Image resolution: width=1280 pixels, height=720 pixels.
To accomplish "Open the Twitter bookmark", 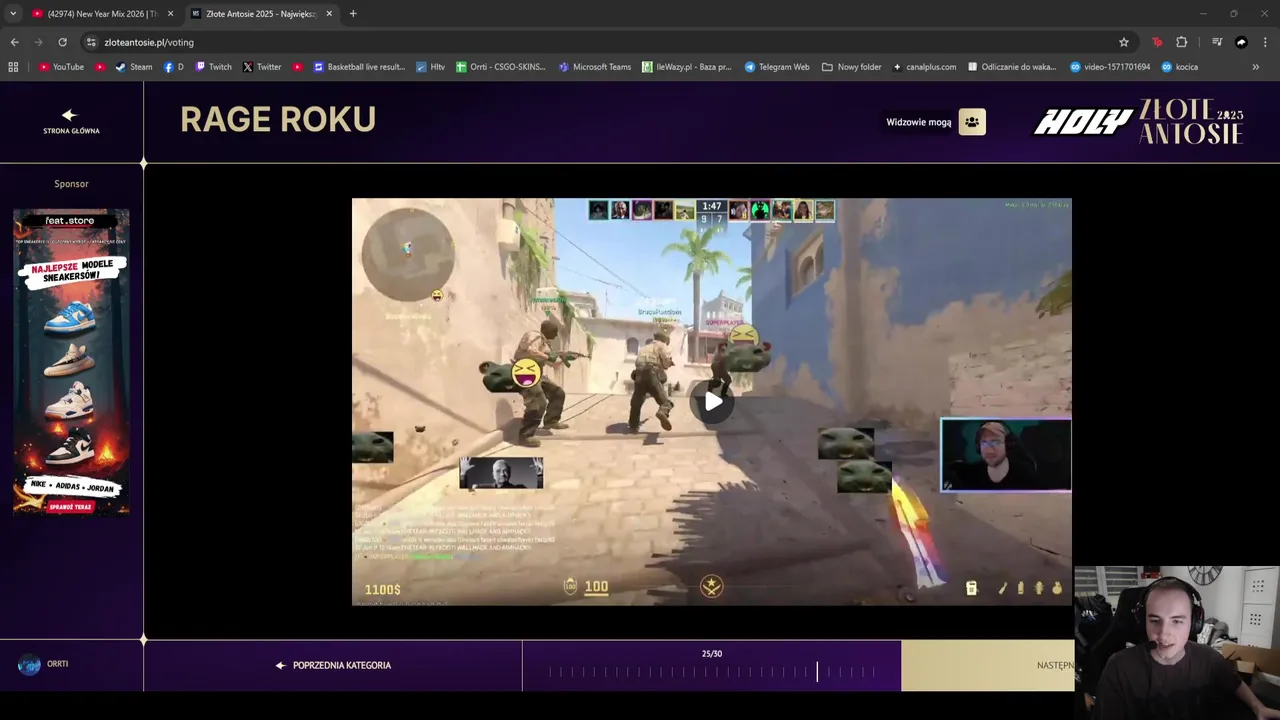I will pyautogui.click(x=262, y=67).
